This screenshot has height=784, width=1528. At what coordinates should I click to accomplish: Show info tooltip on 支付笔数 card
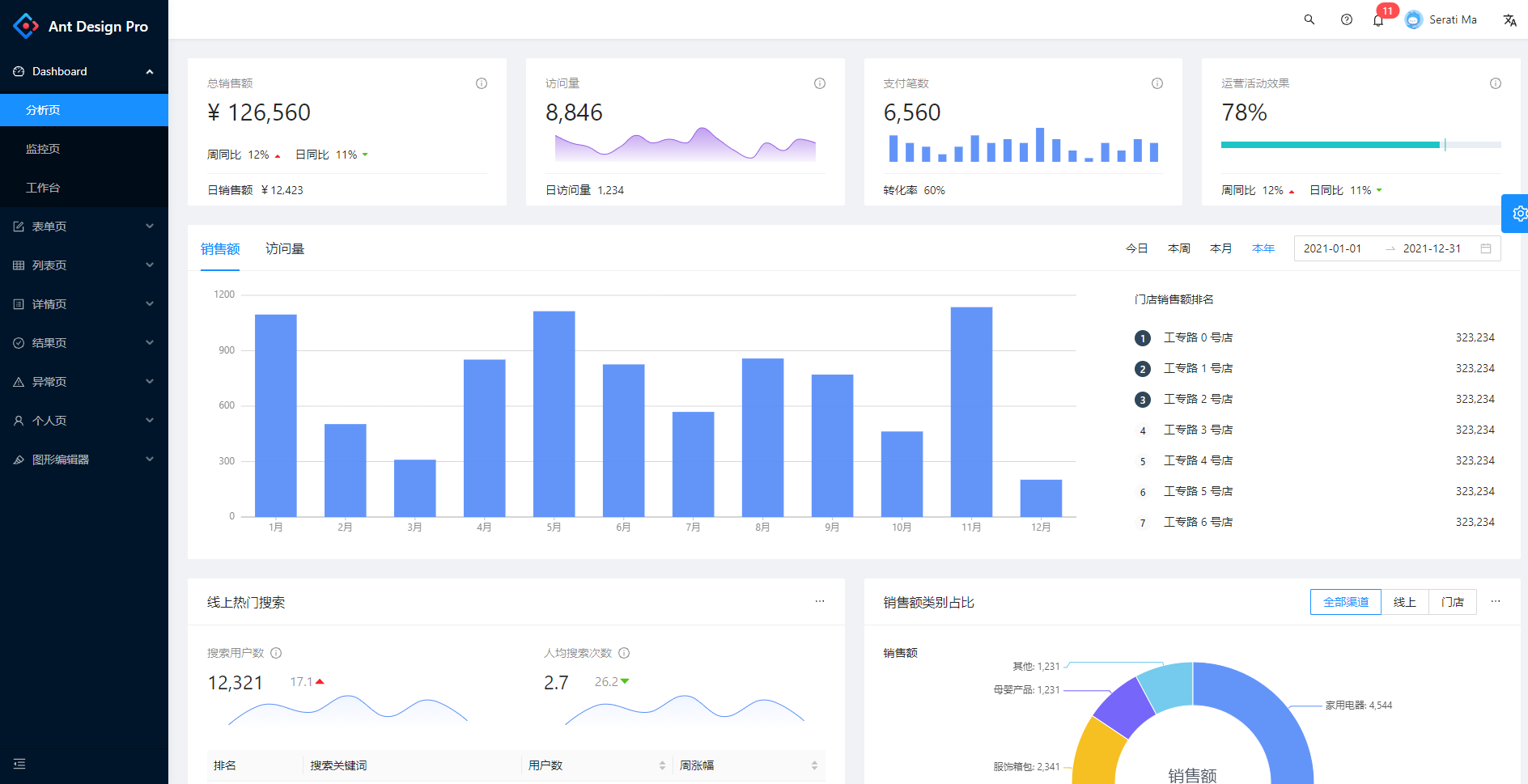pos(1157,83)
